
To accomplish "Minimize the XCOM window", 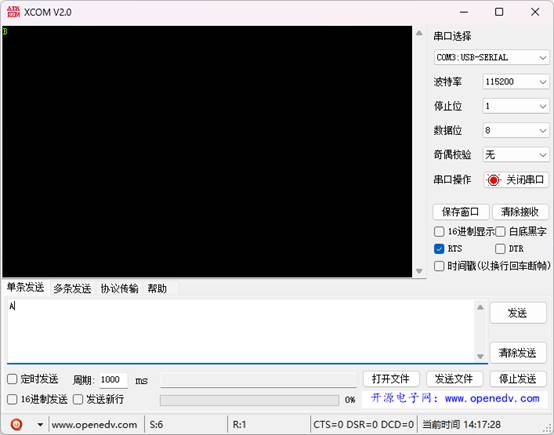I will (x=464, y=12).
